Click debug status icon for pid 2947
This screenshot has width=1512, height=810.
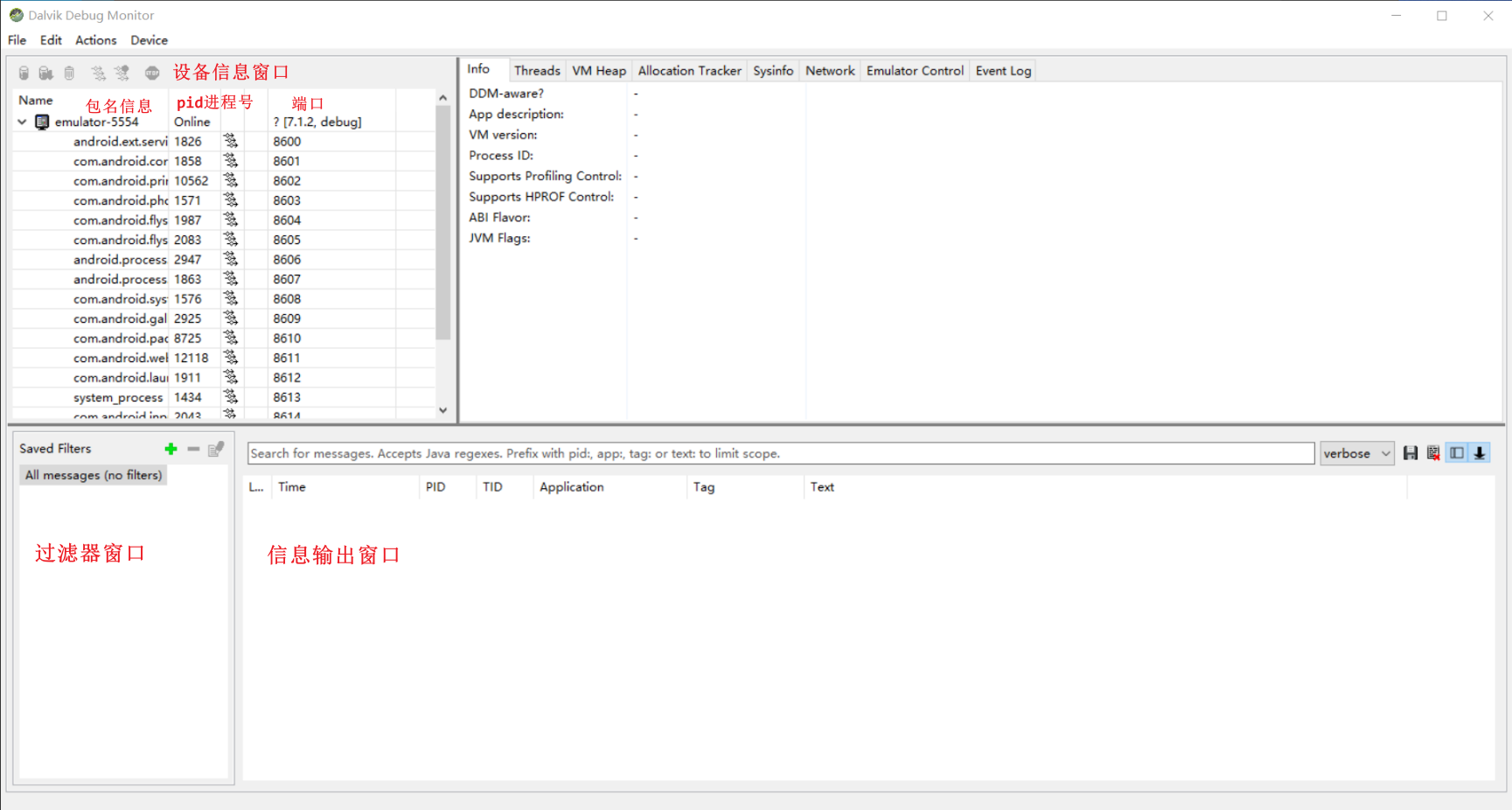point(230,259)
